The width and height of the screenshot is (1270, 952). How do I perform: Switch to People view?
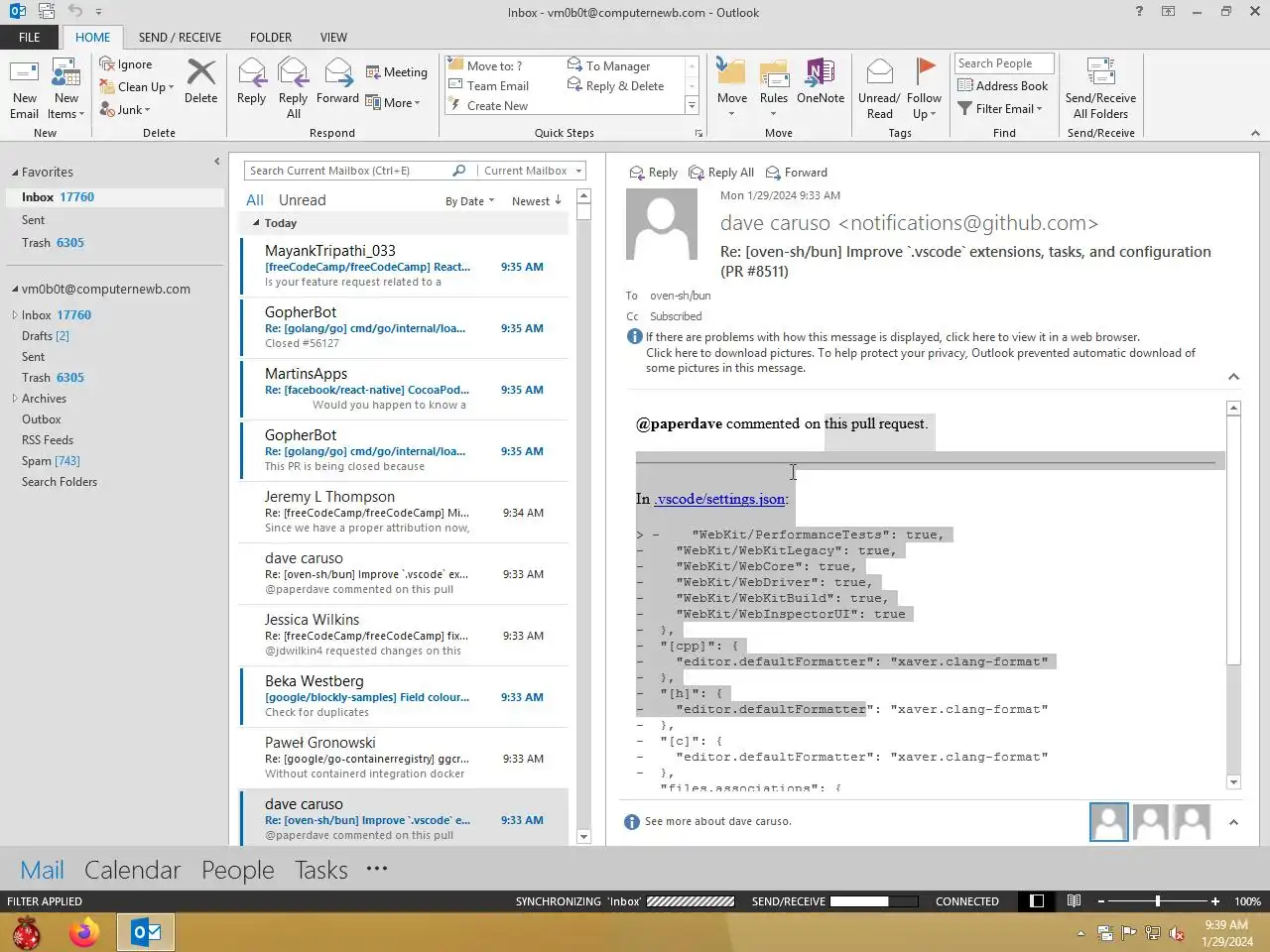238,870
